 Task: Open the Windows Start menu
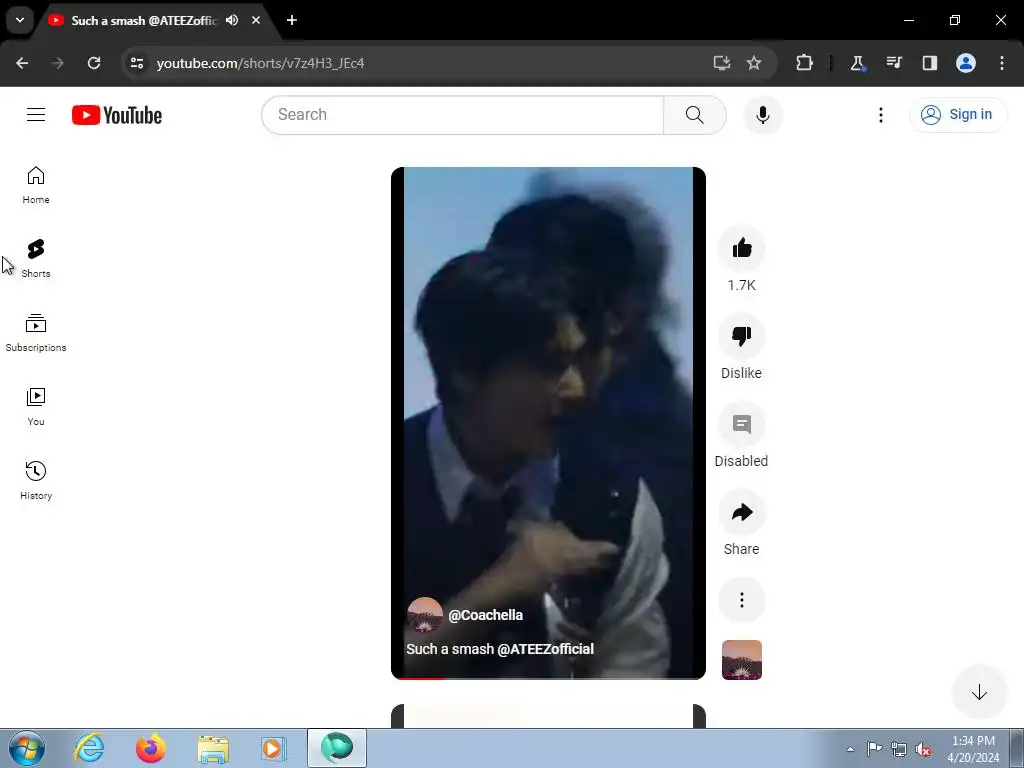click(x=26, y=748)
